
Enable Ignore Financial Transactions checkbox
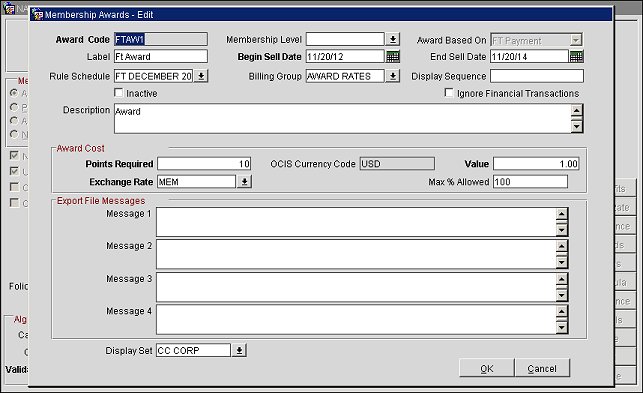(x=449, y=93)
